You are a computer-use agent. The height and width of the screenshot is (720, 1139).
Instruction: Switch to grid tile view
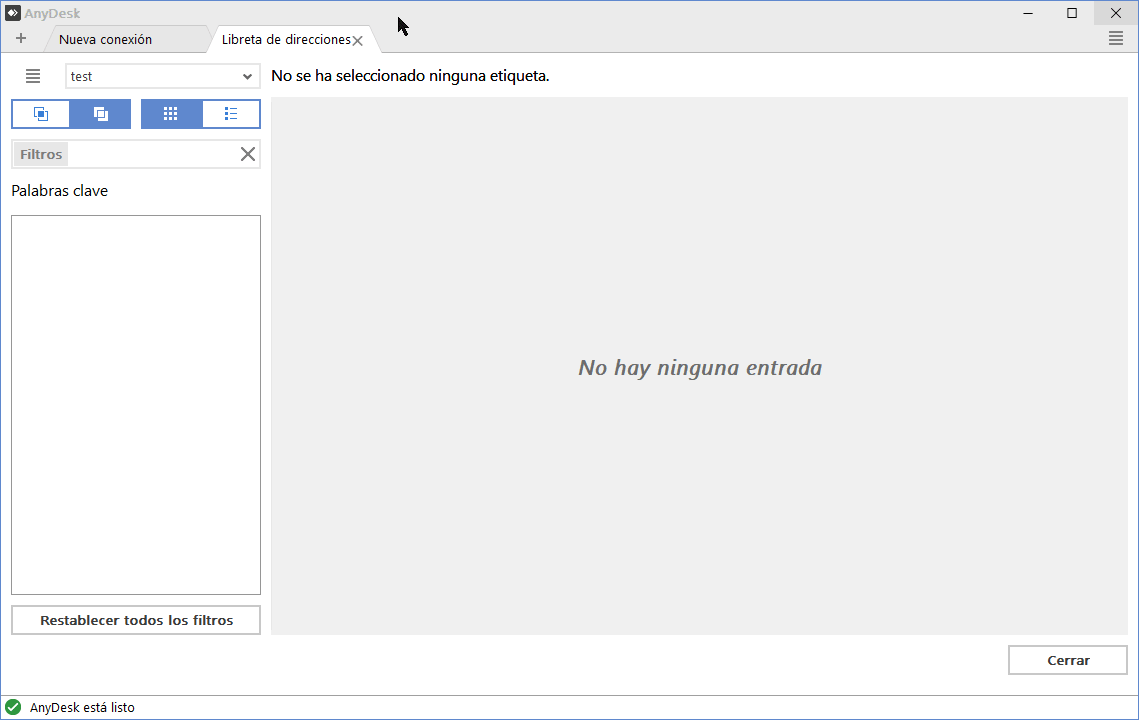pyautogui.click(x=171, y=114)
